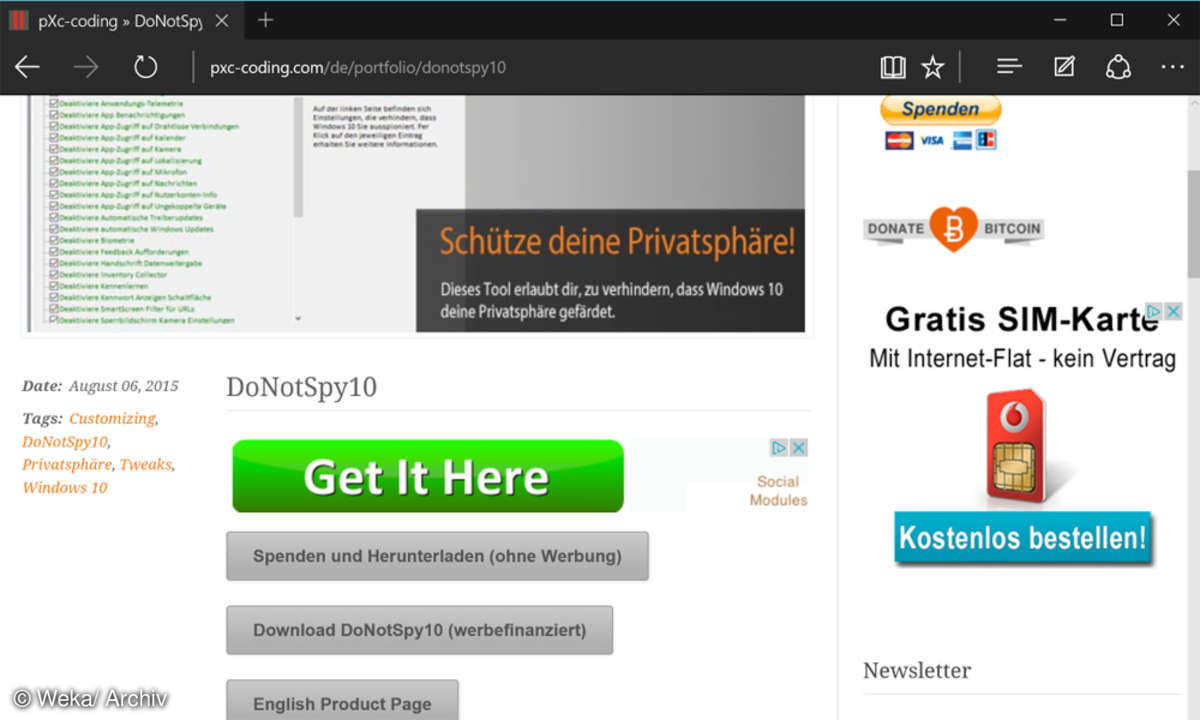The image size is (1200, 720).
Task: Follow the Privatsphäre tag link
Action: [x=66, y=464]
